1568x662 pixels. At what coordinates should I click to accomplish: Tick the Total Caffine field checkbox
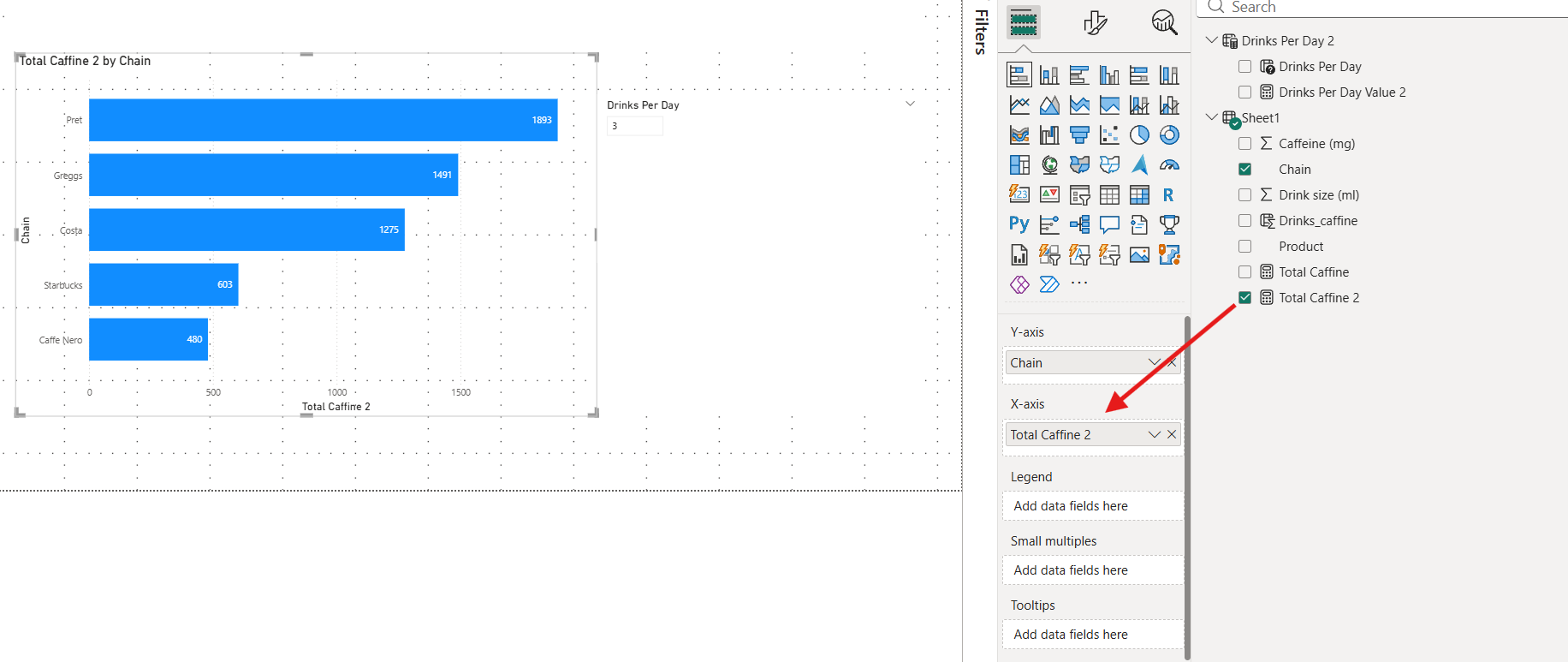(x=1245, y=272)
